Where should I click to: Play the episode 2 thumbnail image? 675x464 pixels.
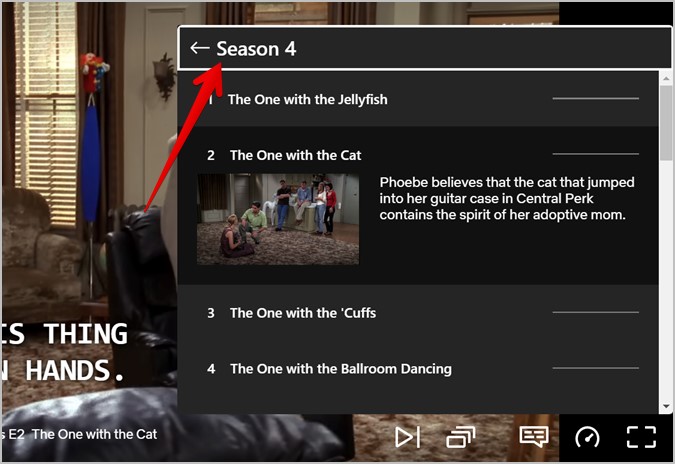click(x=278, y=219)
